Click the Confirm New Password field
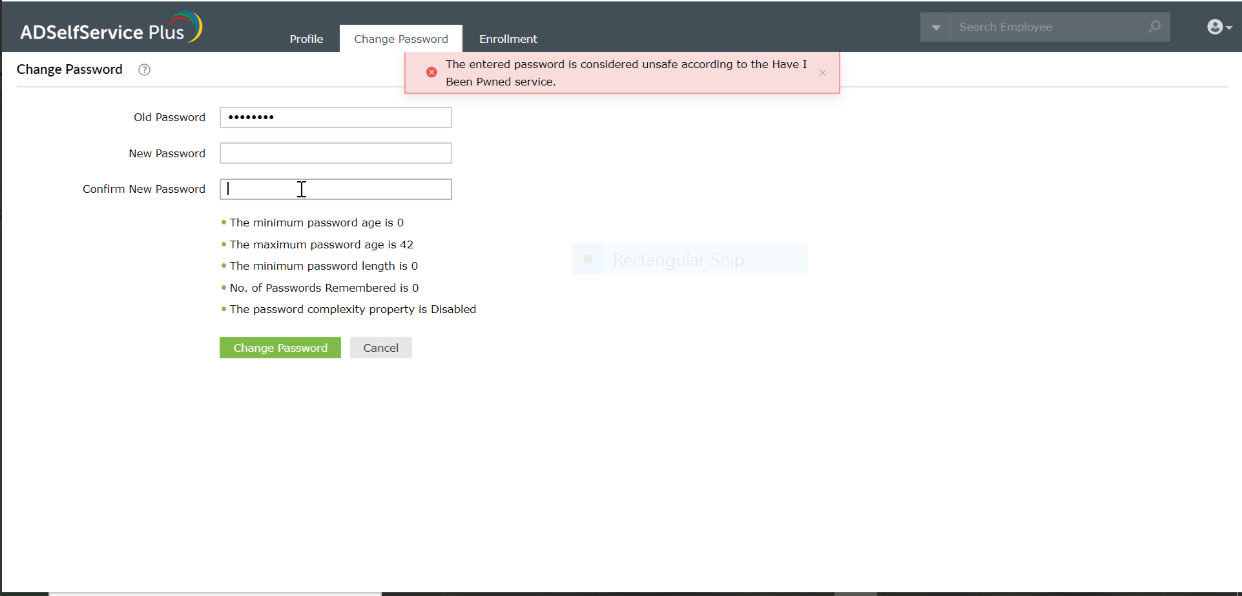Image resolution: width=1242 pixels, height=596 pixels. click(x=335, y=189)
